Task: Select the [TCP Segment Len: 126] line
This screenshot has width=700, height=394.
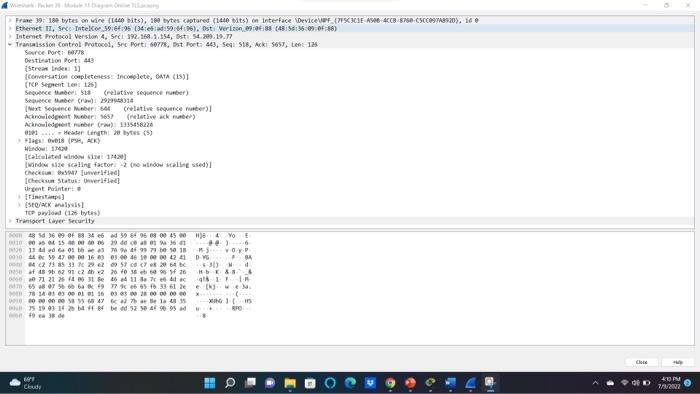Action: (61, 85)
